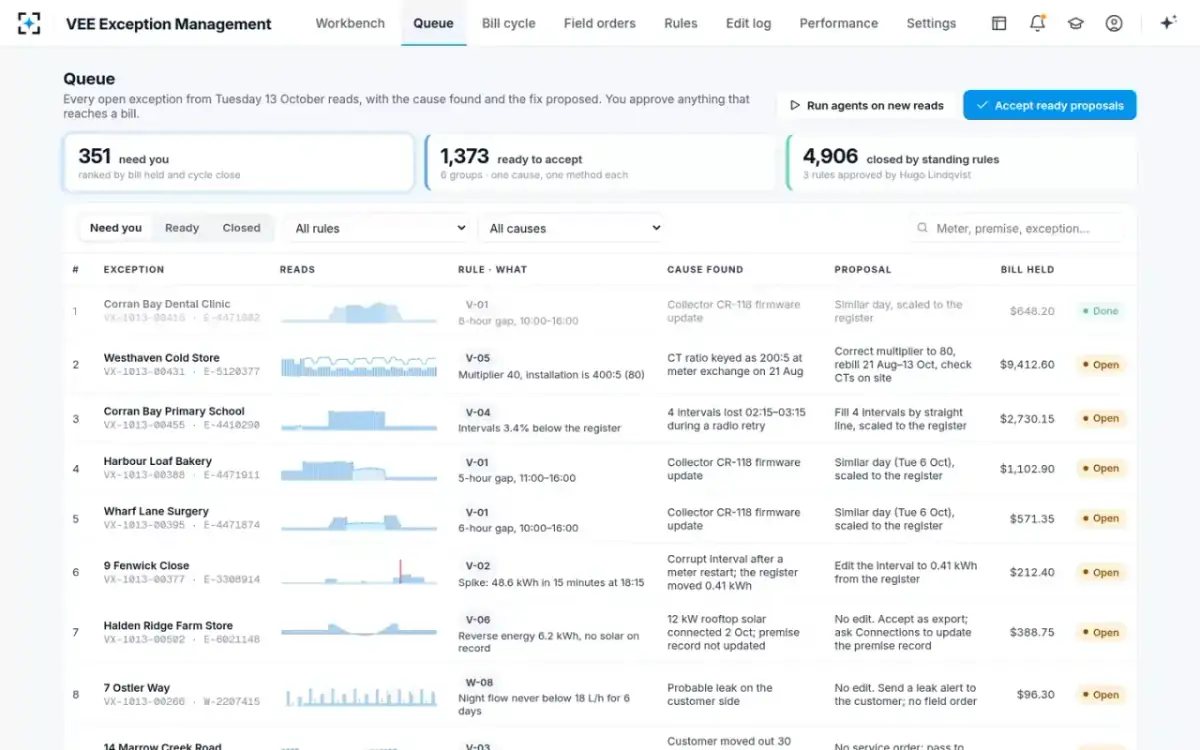
Task: Click the READS column header
Action: [298, 269]
